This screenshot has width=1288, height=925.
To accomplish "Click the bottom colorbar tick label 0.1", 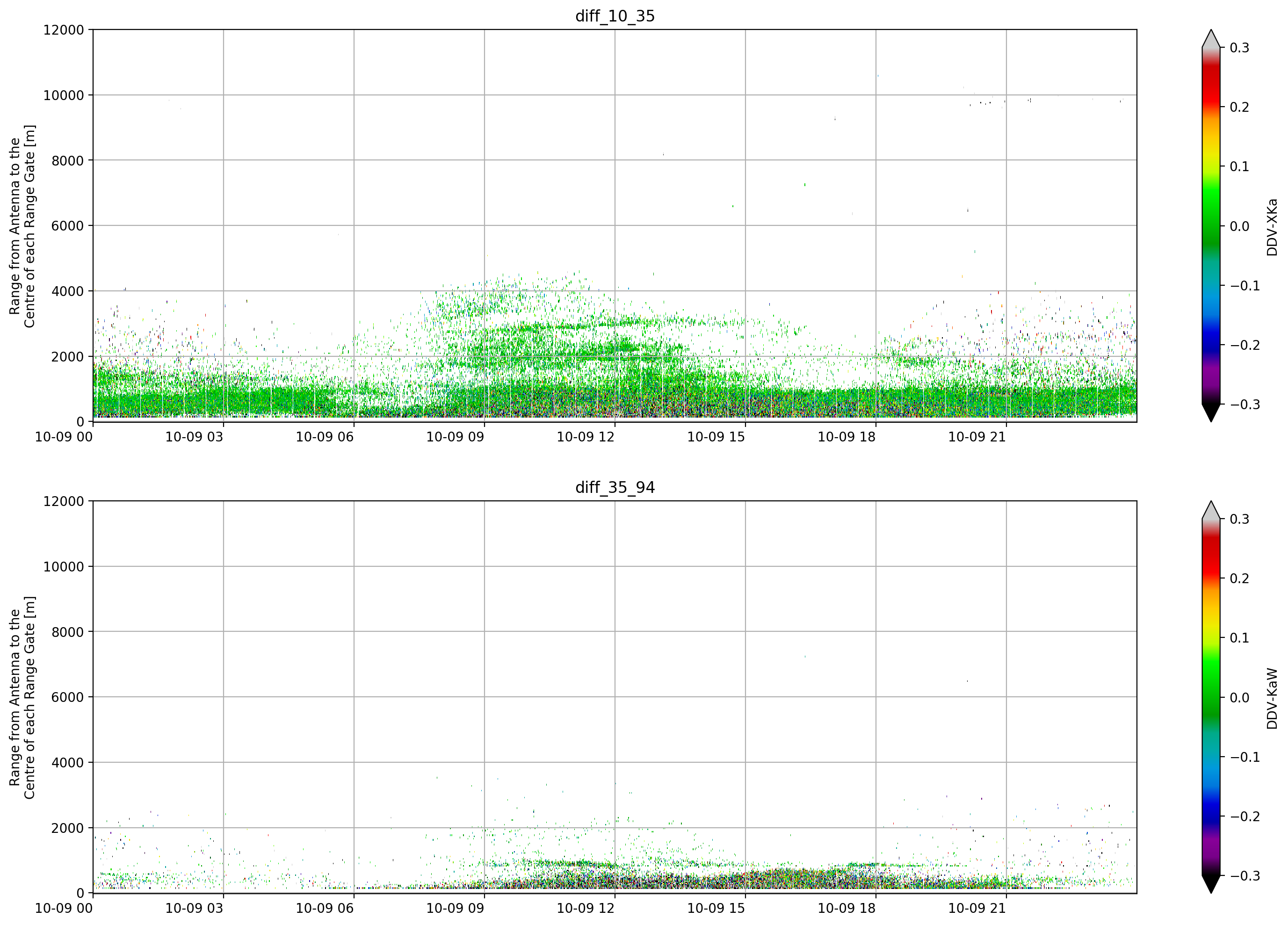I will point(1240,638).
